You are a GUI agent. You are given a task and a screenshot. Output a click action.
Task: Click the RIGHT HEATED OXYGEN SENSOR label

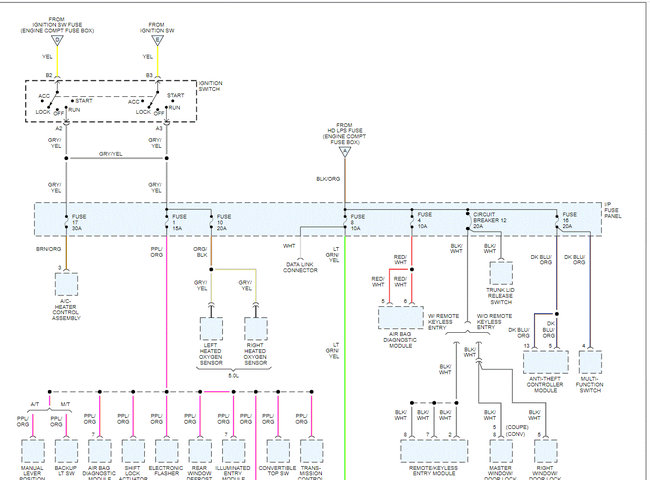255,354
